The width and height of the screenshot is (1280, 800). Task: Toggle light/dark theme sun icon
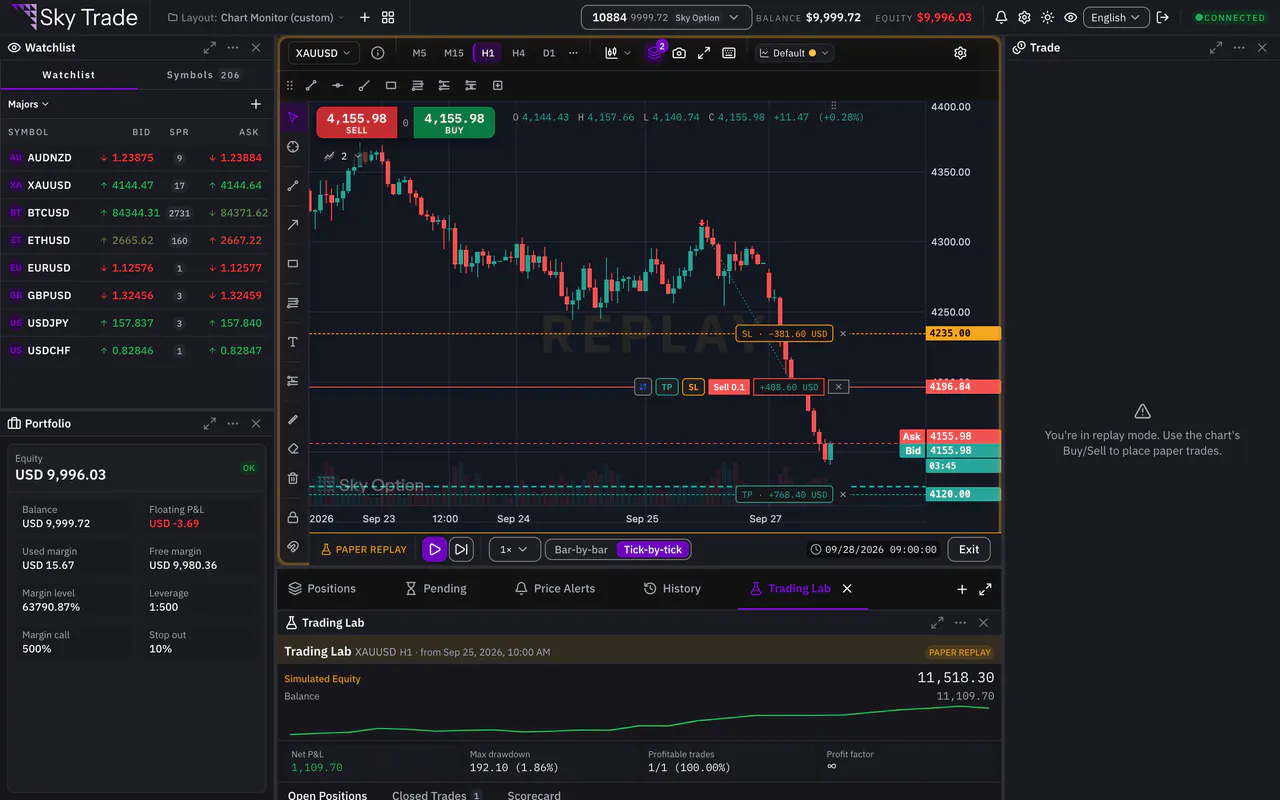[x=1047, y=17]
